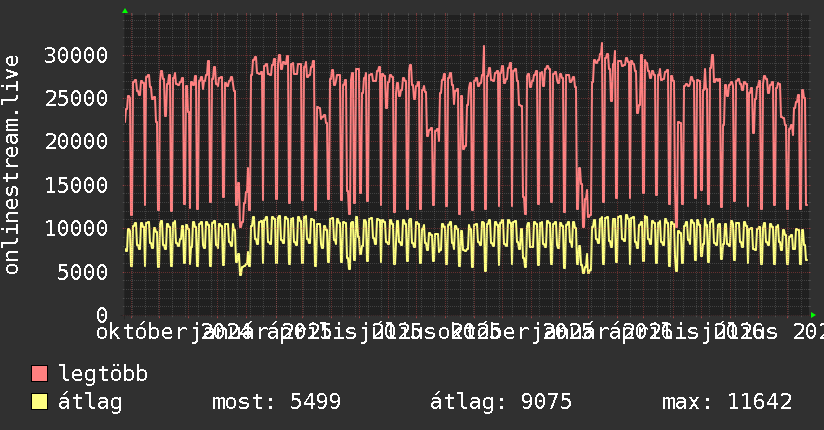Click the 15000 y-axis label

pyautogui.click(x=76, y=185)
